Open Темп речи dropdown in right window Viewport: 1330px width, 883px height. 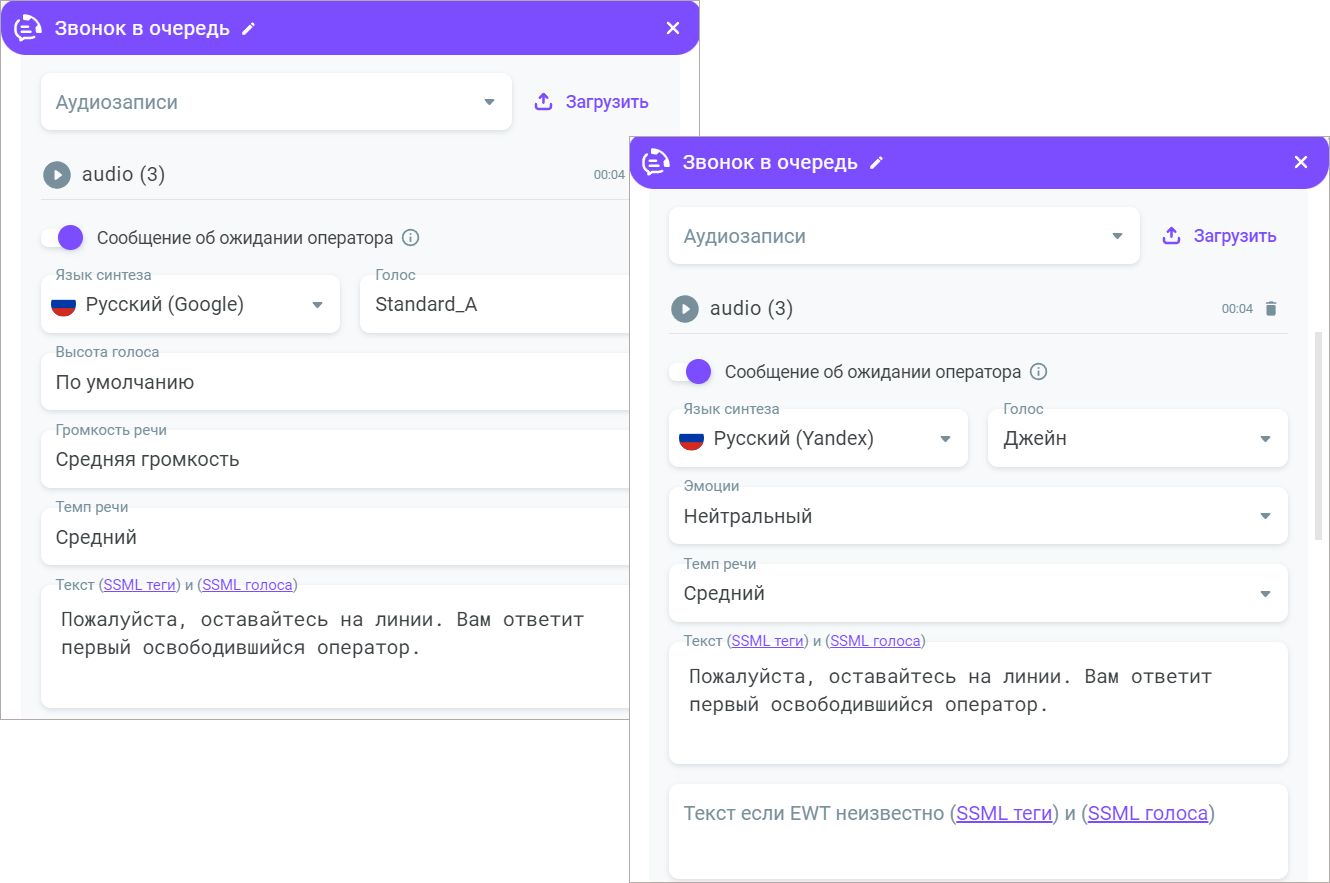(978, 593)
